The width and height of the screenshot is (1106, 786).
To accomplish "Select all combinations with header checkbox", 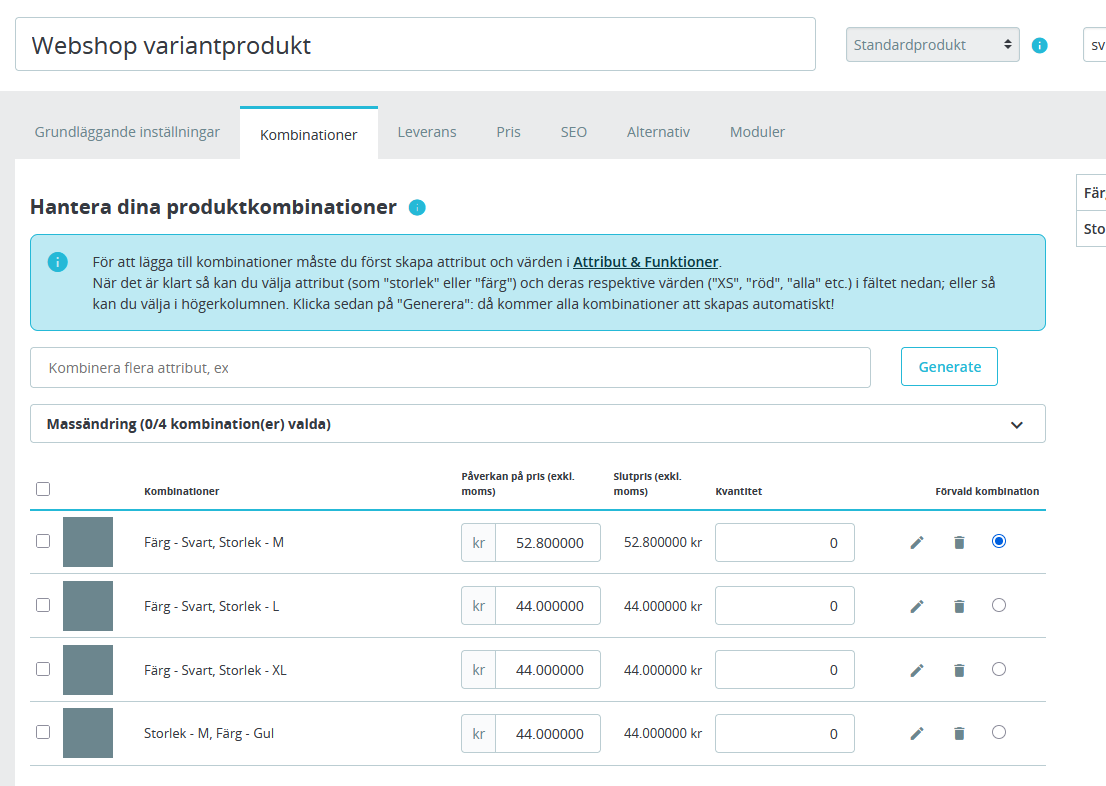I will pyautogui.click(x=43, y=489).
